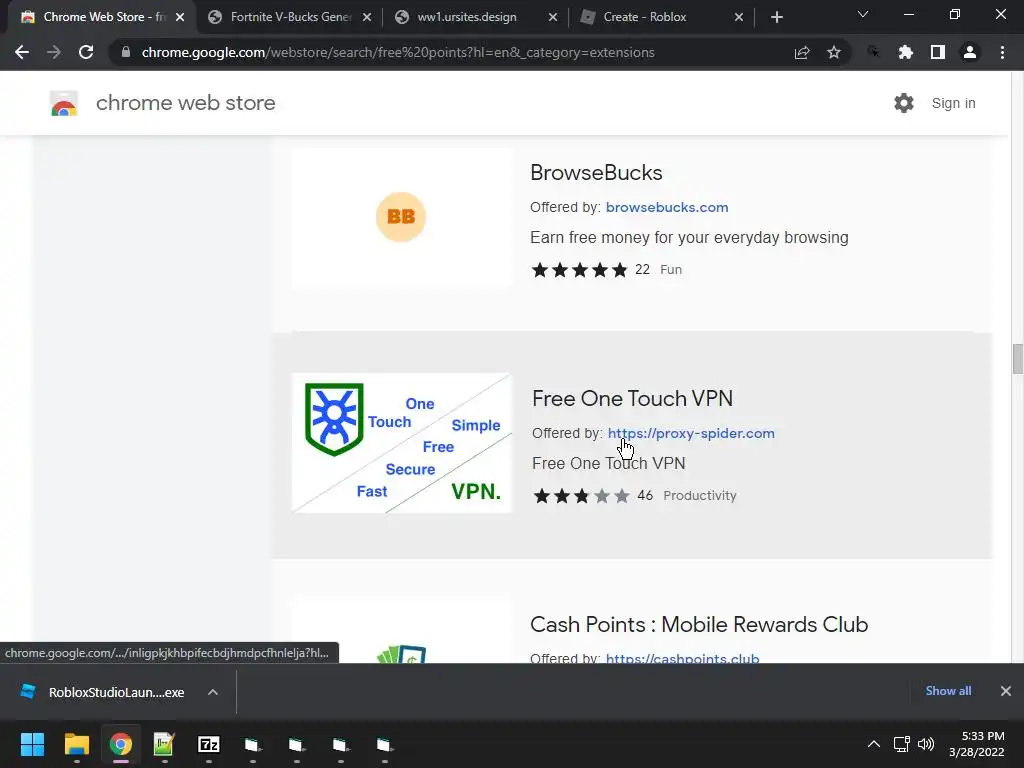Click the BrowseBucks star rating
This screenshot has height=768, width=1024.
[579, 270]
